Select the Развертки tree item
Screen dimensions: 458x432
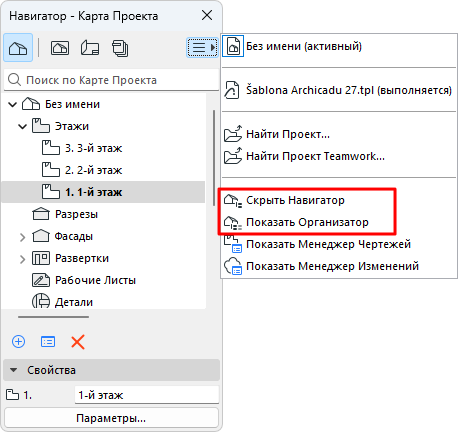pos(82,258)
